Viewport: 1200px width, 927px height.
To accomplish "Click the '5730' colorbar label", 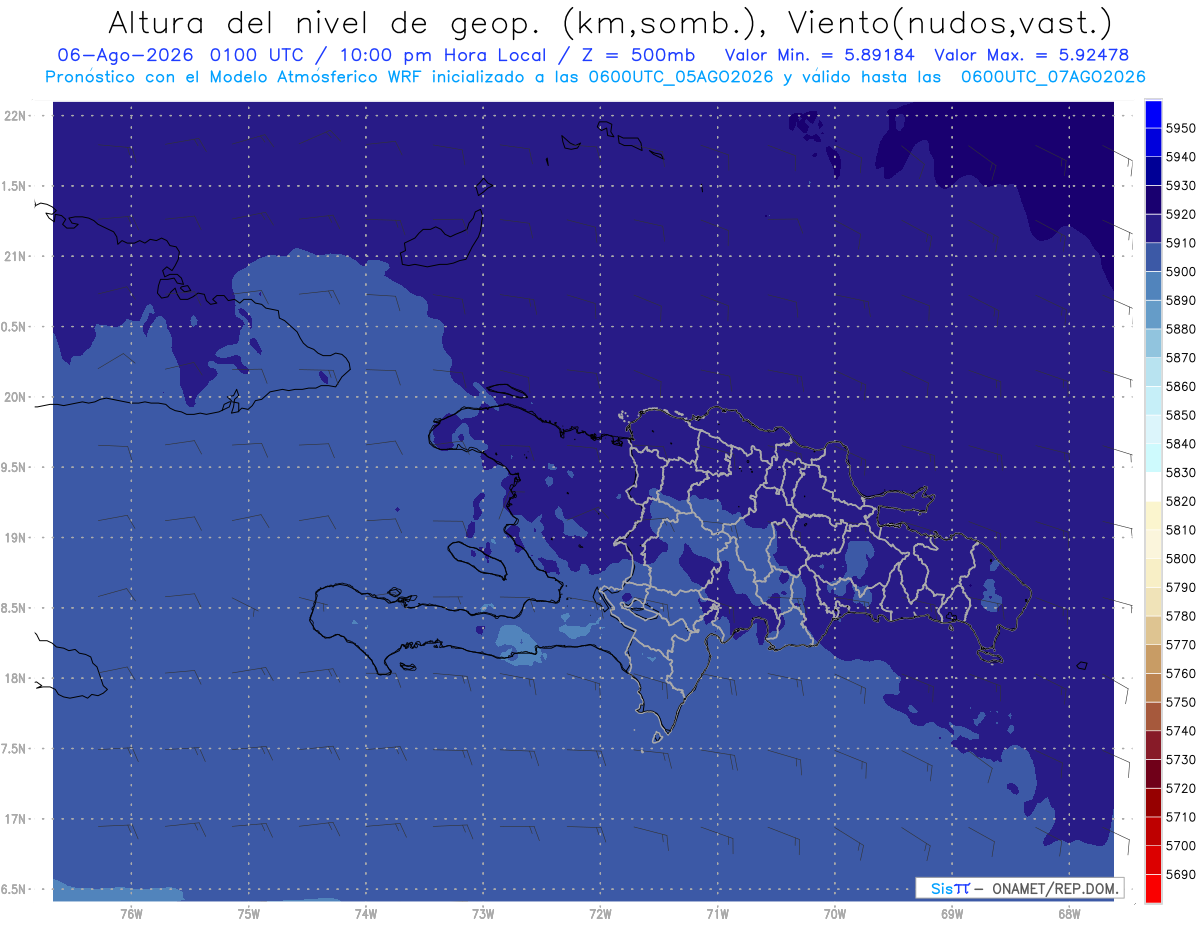I will pos(1181,759).
